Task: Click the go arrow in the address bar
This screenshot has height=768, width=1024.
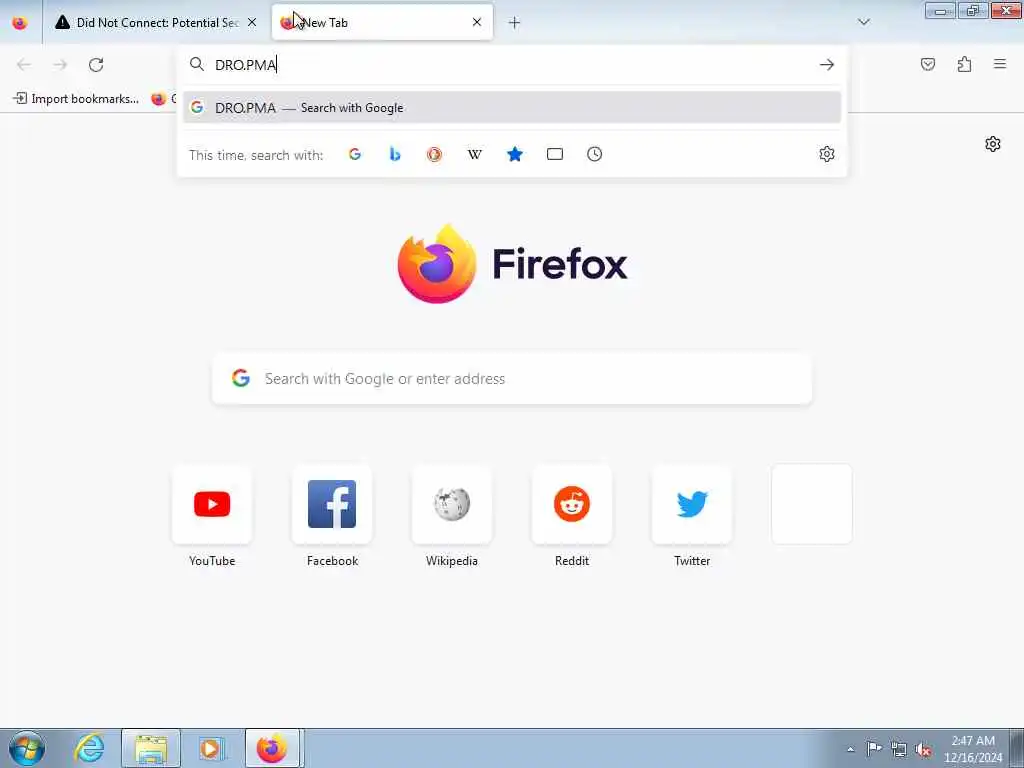Action: tap(827, 65)
